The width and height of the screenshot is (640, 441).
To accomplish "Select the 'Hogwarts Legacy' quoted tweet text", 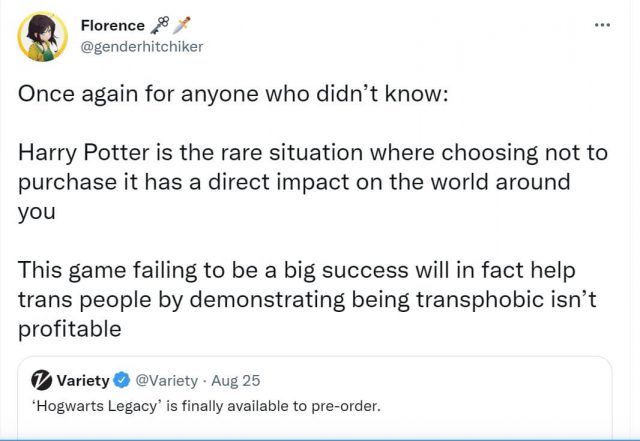I will point(203,408).
